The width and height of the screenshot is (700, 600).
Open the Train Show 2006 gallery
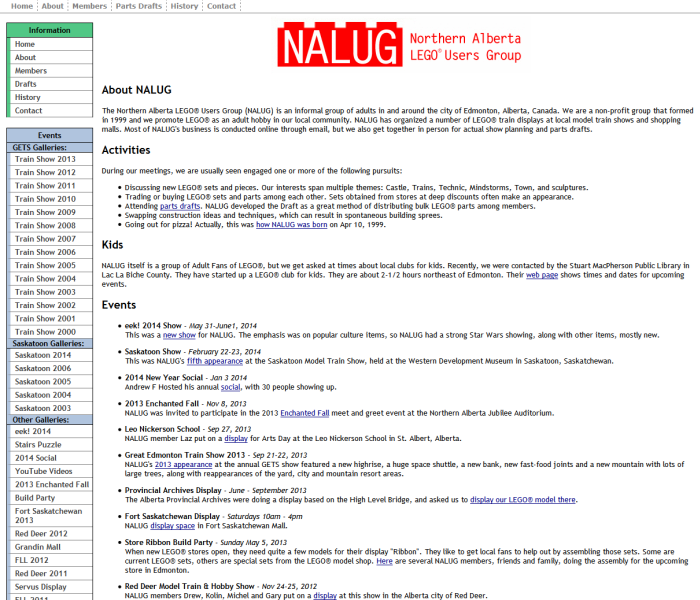pyautogui.click(x=50, y=252)
